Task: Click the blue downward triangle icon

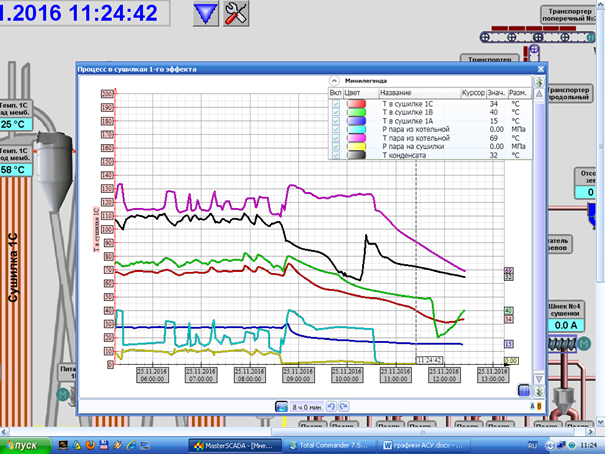Action: coord(205,13)
